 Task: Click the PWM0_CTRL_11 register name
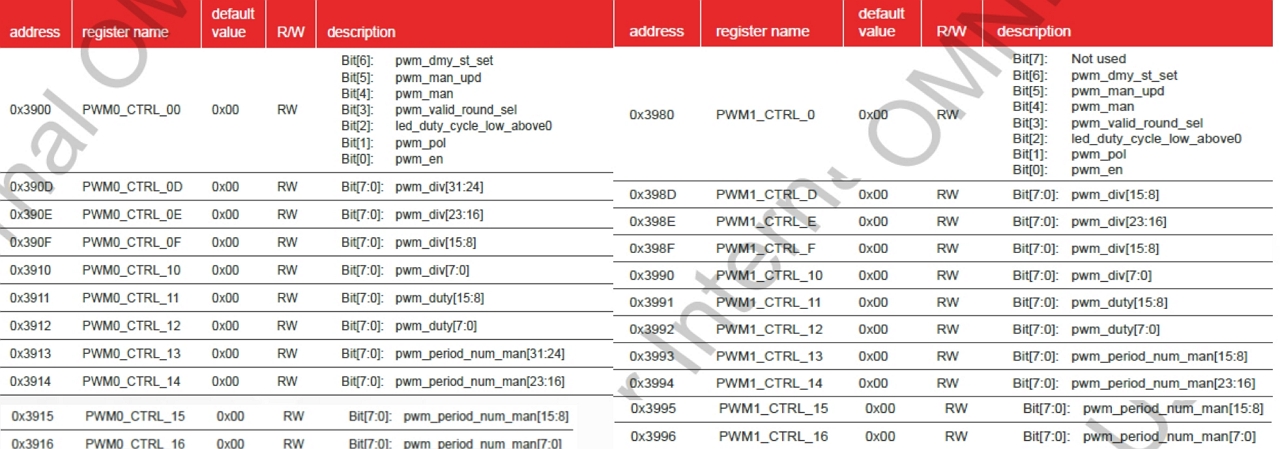point(132,298)
